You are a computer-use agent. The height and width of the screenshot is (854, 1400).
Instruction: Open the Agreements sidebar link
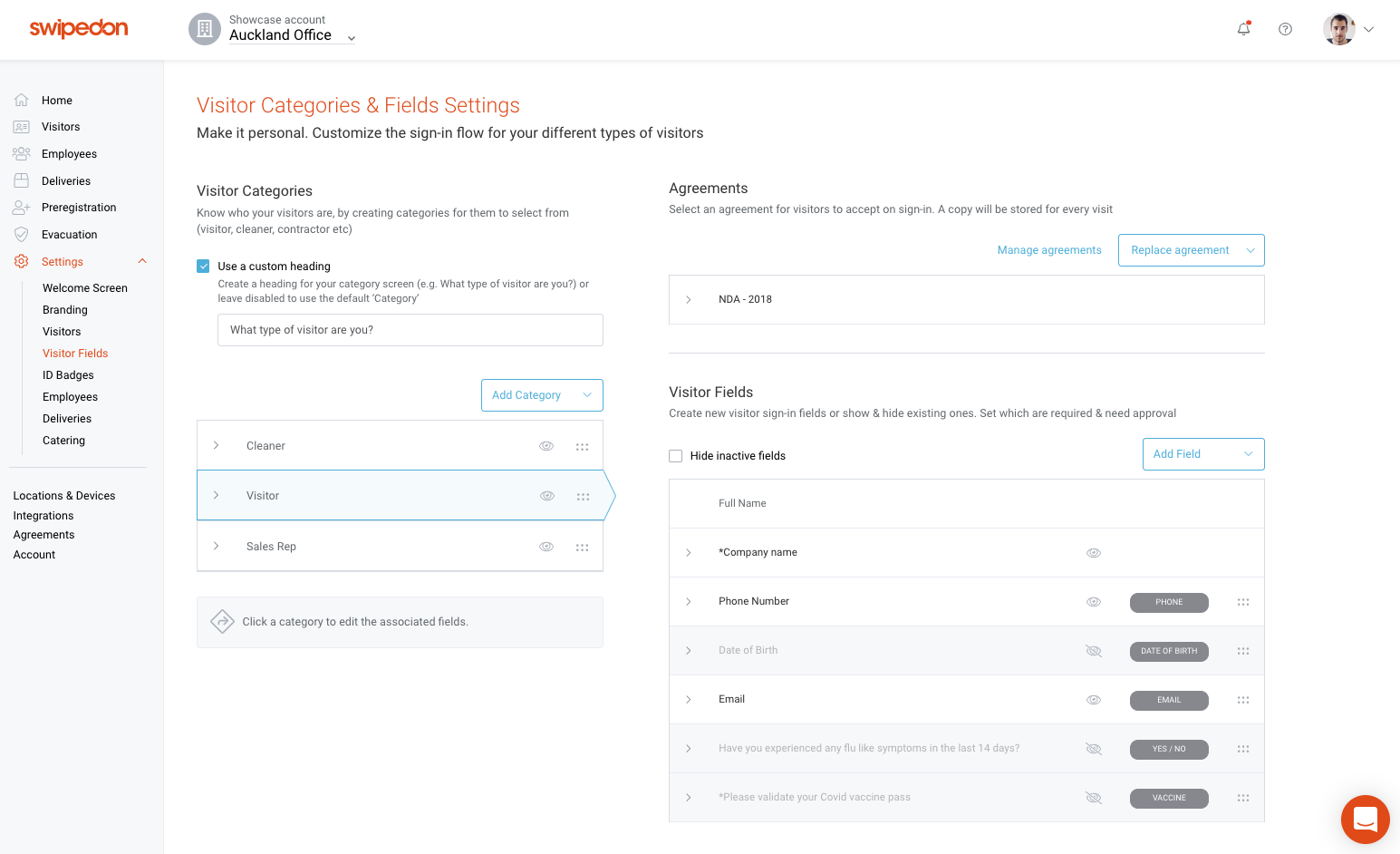tap(43, 535)
